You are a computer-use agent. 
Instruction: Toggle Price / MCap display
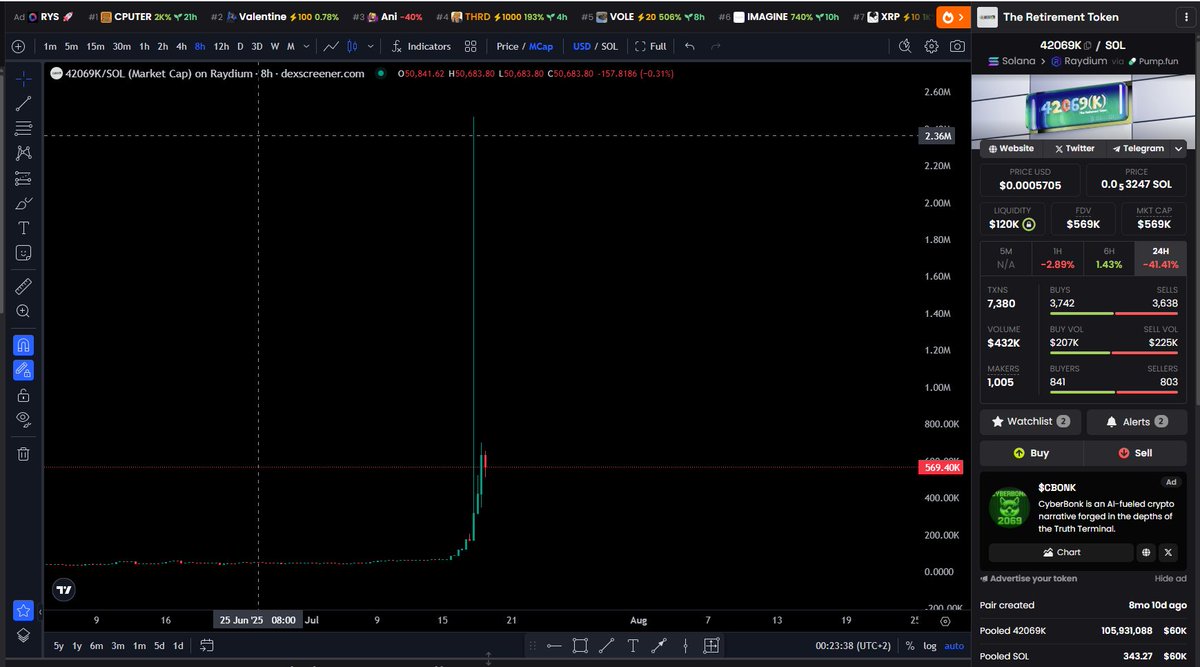pyautogui.click(x=524, y=46)
